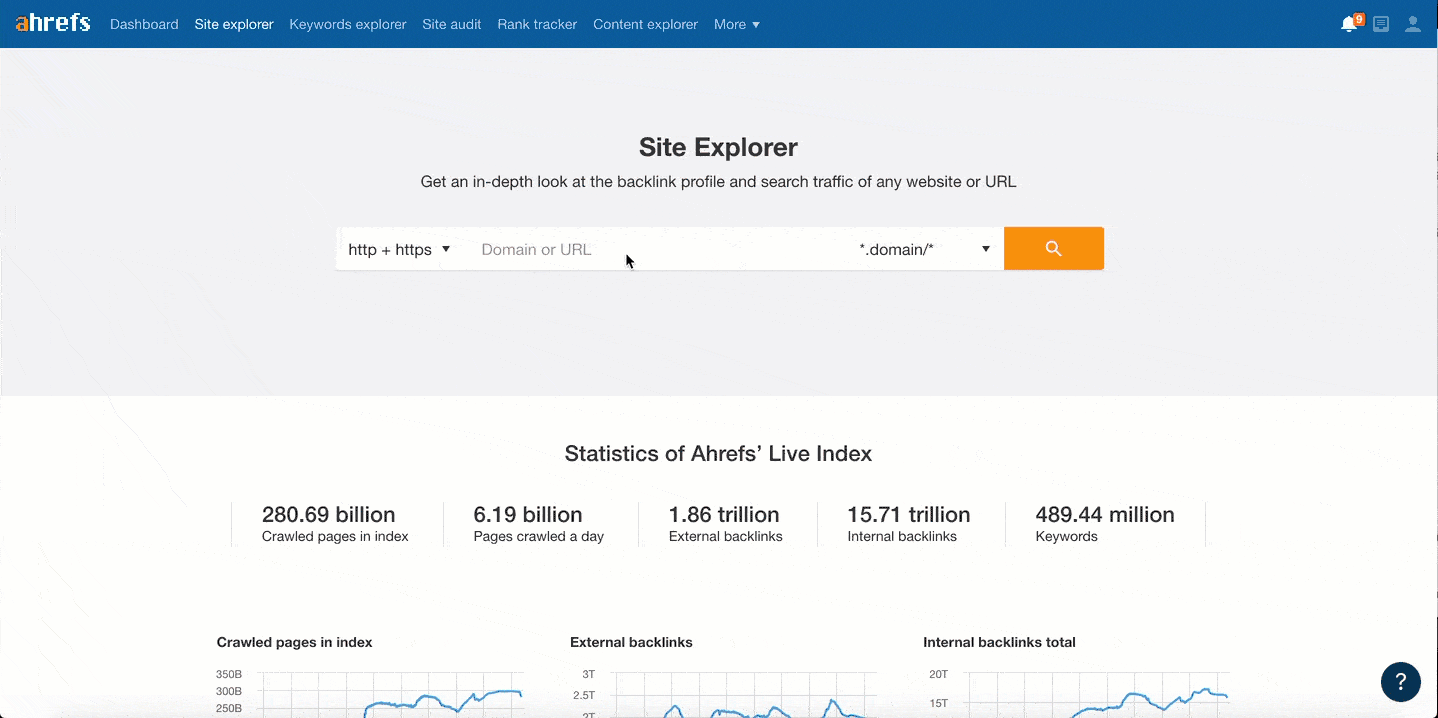Focus the Domain or URL input field
Screen dimensions: 1438x718
656,249
